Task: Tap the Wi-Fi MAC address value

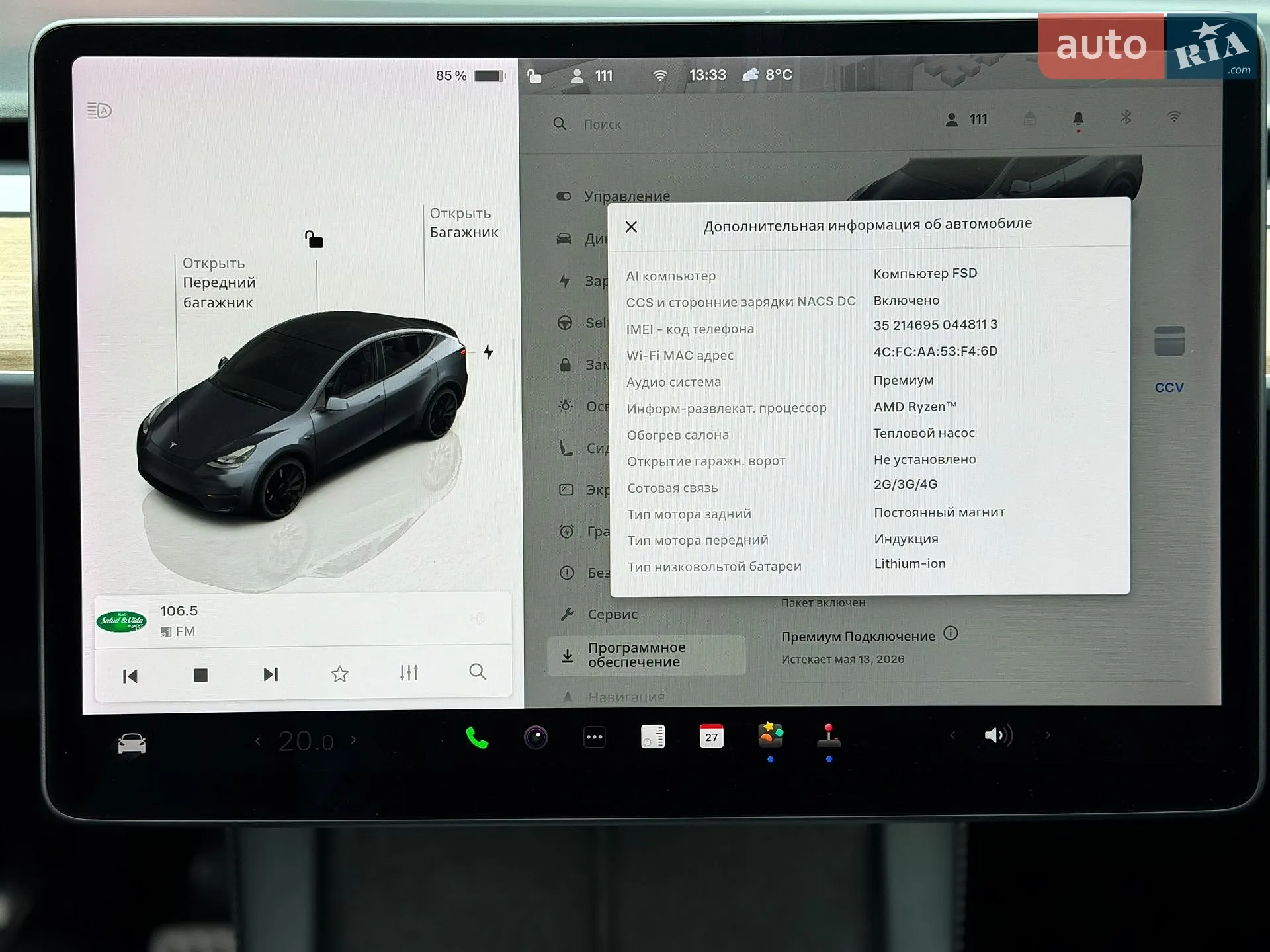Action: point(935,352)
